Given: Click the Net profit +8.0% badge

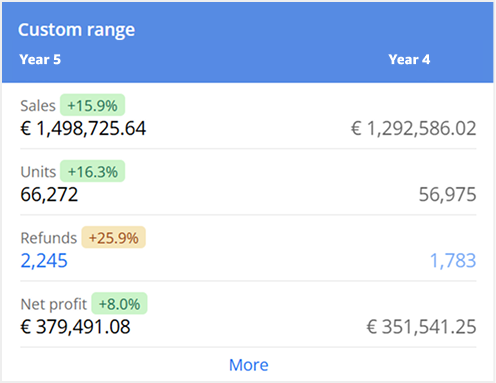Looking at the screenshot, I should (119, 303).
